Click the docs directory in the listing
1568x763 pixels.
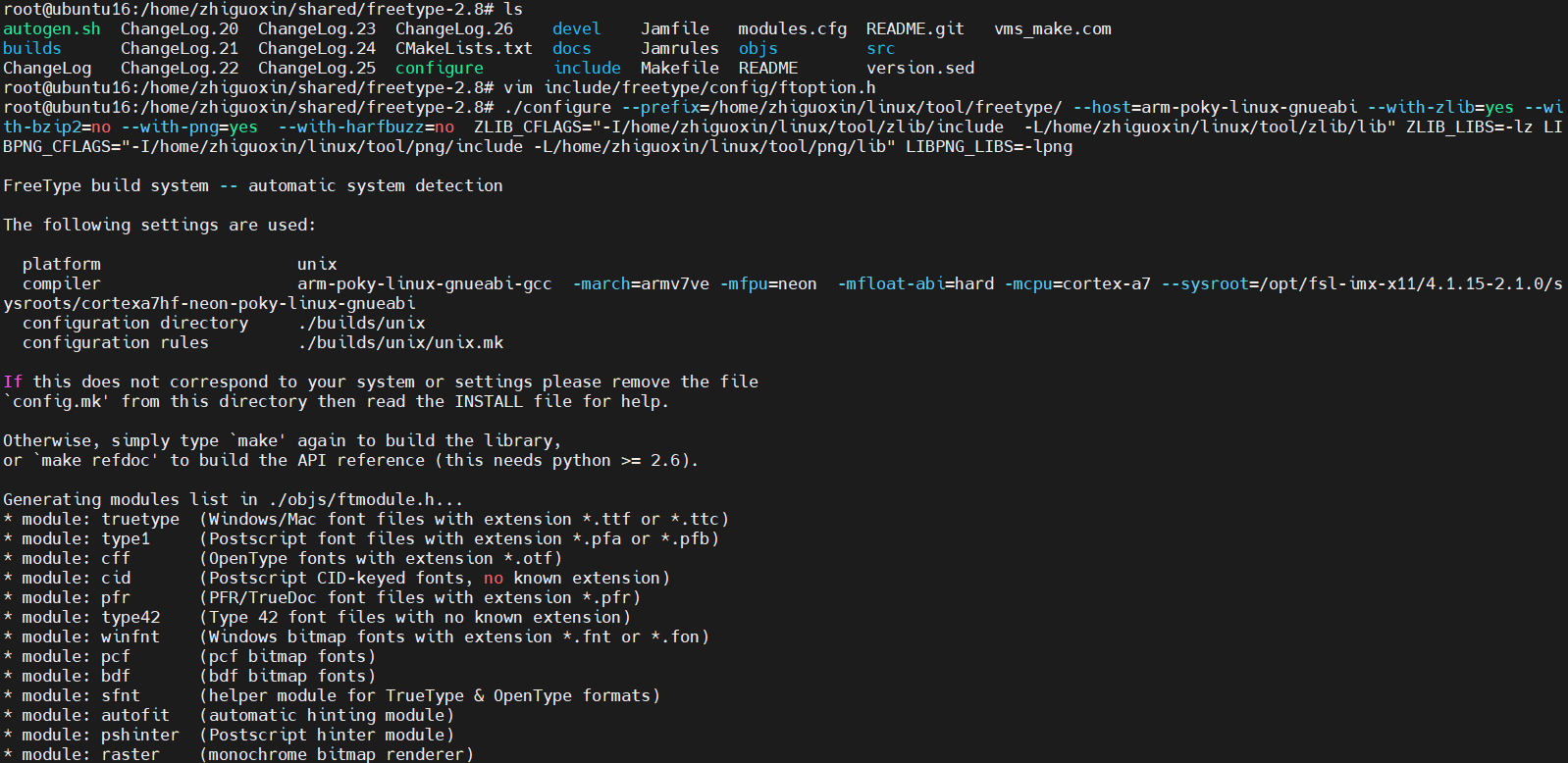pos(571,48)
